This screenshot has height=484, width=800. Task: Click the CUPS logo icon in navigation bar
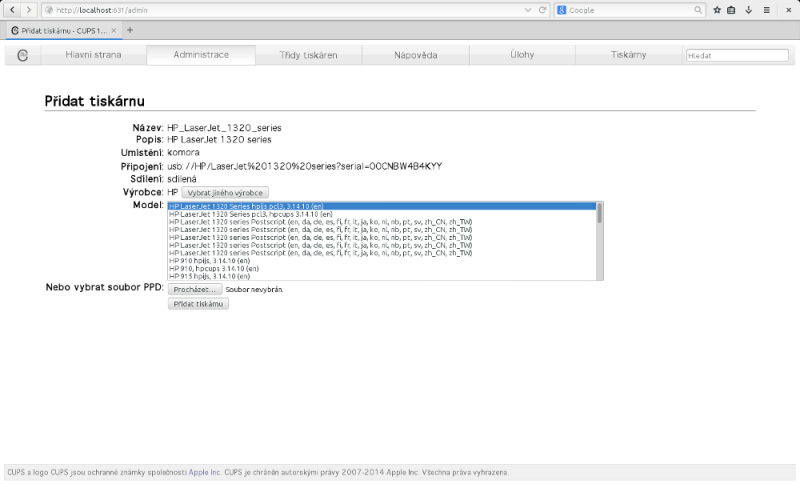point(22,55)
